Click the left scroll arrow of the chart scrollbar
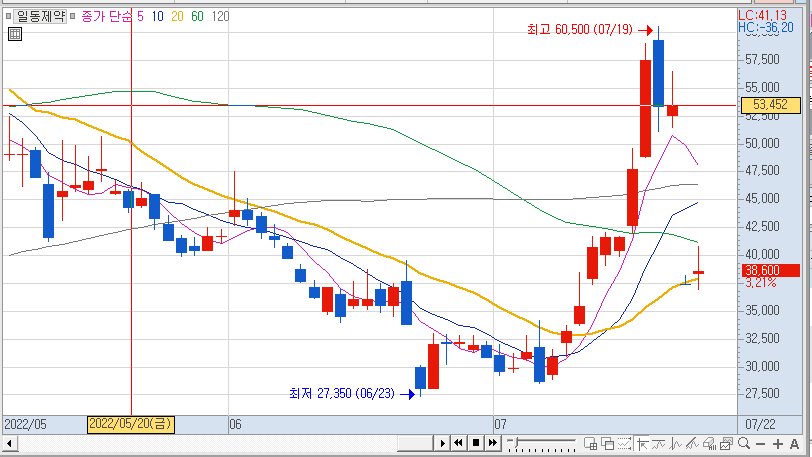 click(9, 444)
